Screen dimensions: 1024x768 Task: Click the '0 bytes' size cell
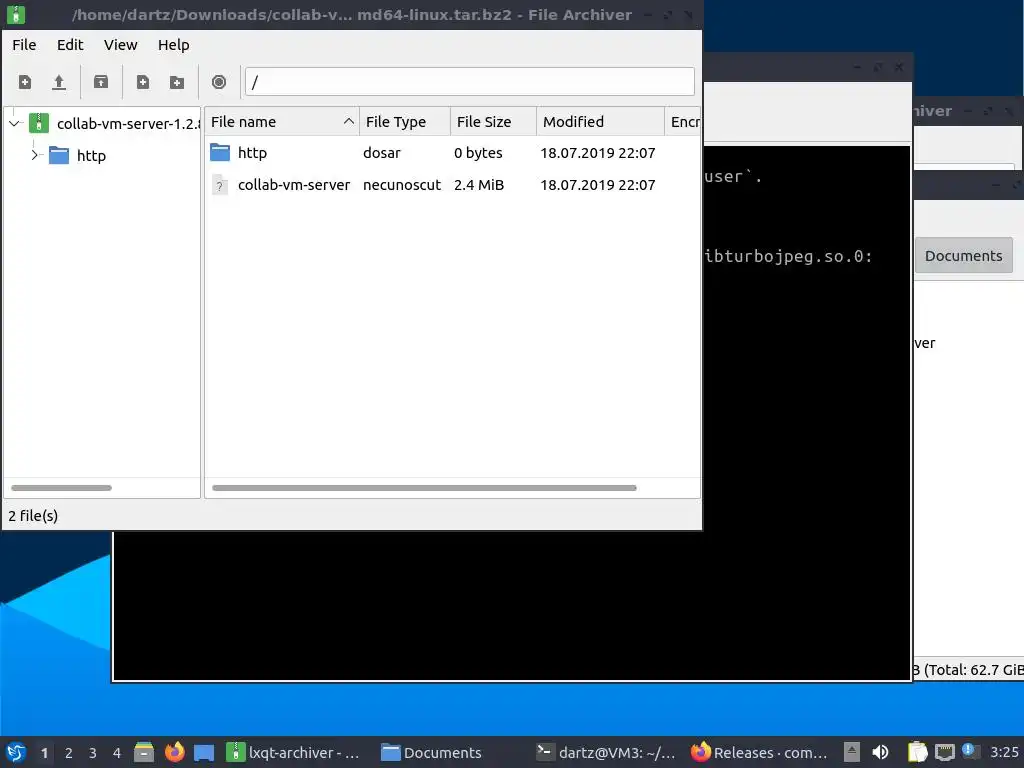click(478, 153)
